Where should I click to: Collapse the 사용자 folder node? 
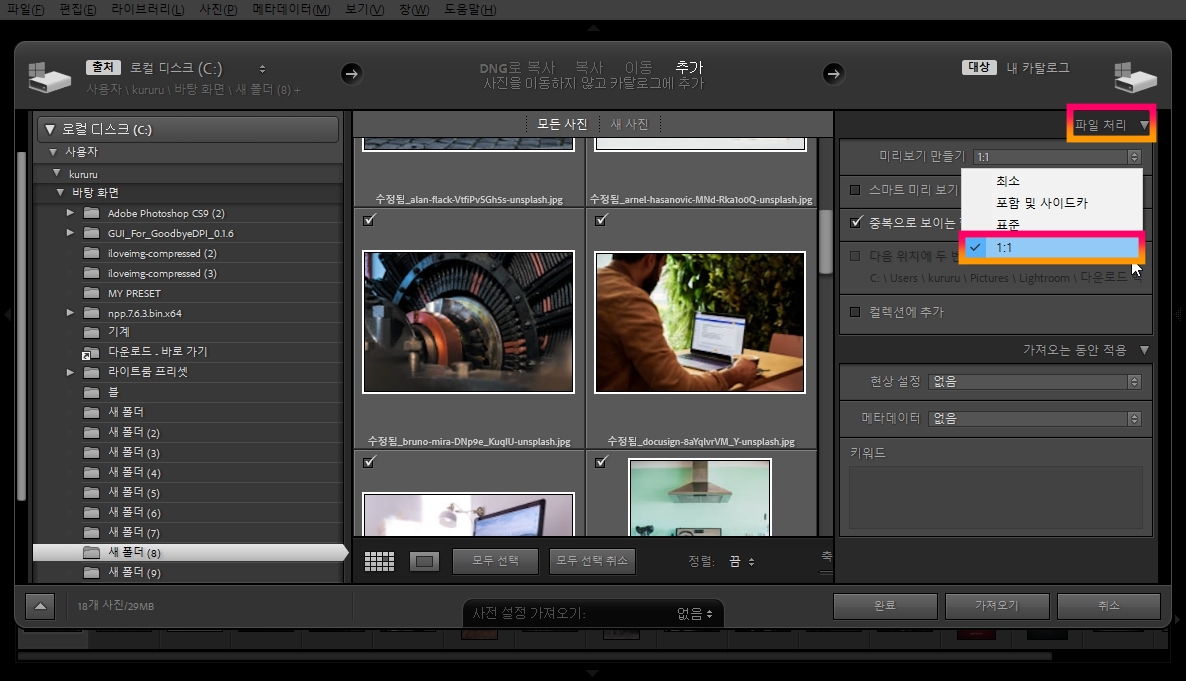pos(53,152)
